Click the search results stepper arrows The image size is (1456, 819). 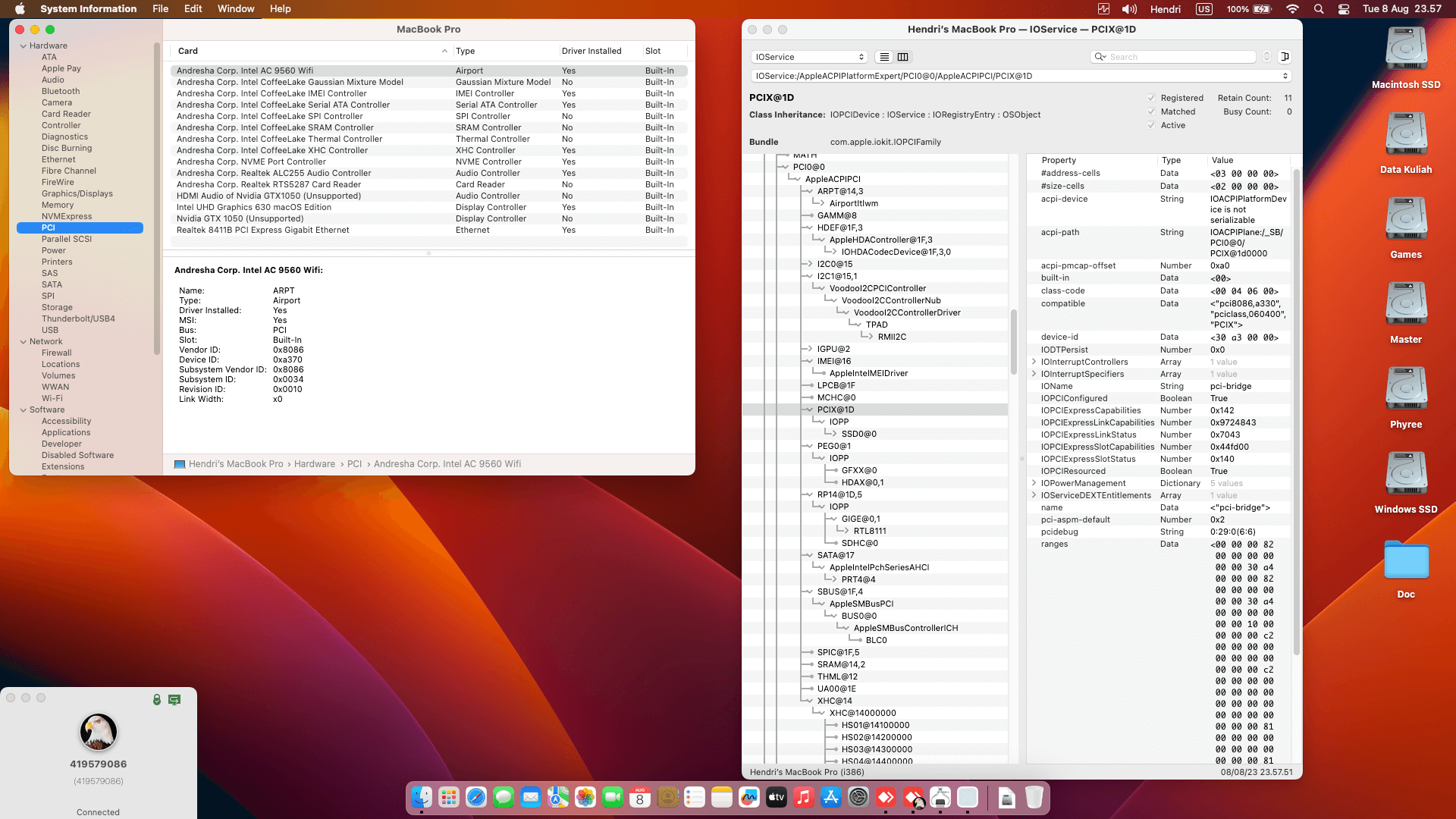pos(1266,57)
